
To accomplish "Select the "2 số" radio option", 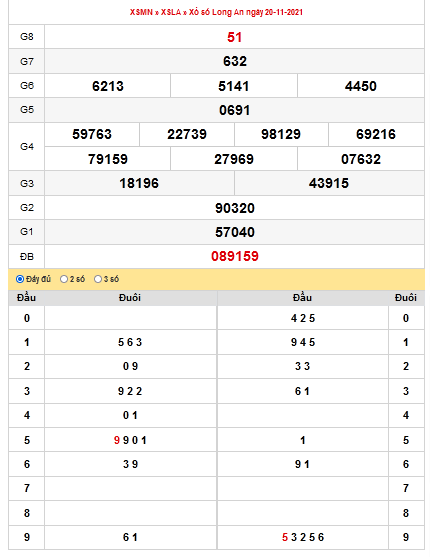I will point(64,279).
